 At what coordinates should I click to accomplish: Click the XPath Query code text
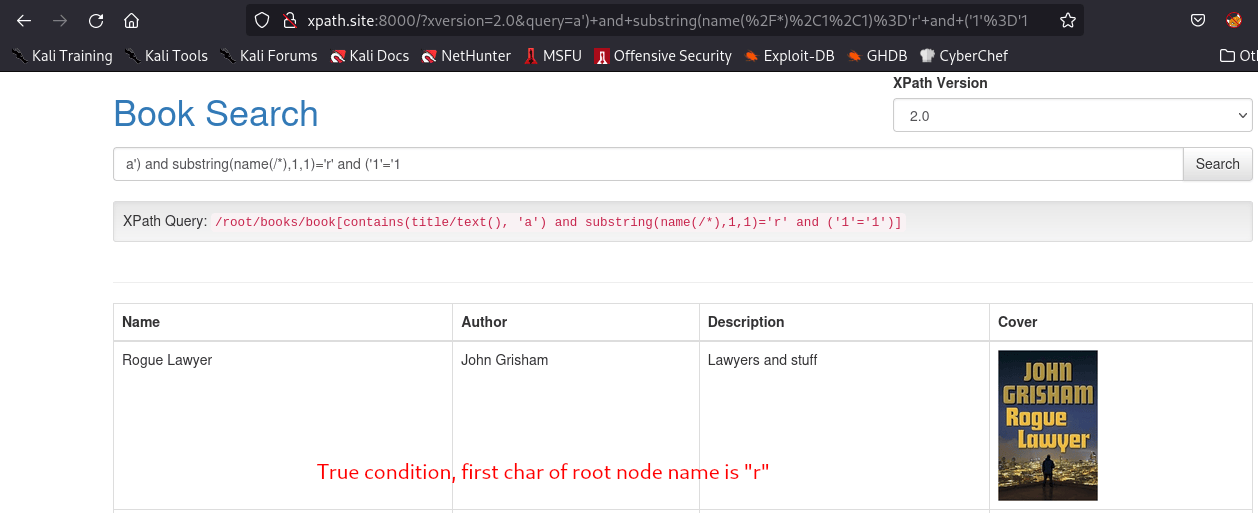pyautogui.click(x=558, y=222)
